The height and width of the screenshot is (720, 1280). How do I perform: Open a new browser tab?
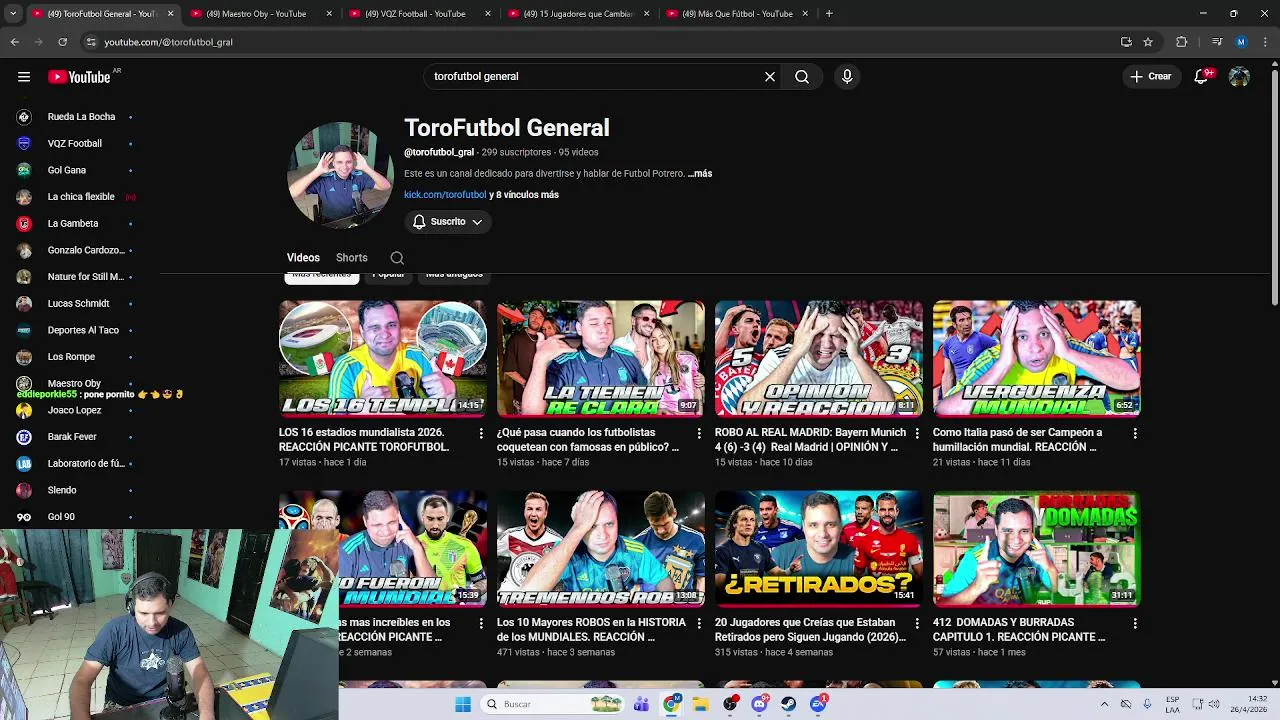(x=829, y=14)
